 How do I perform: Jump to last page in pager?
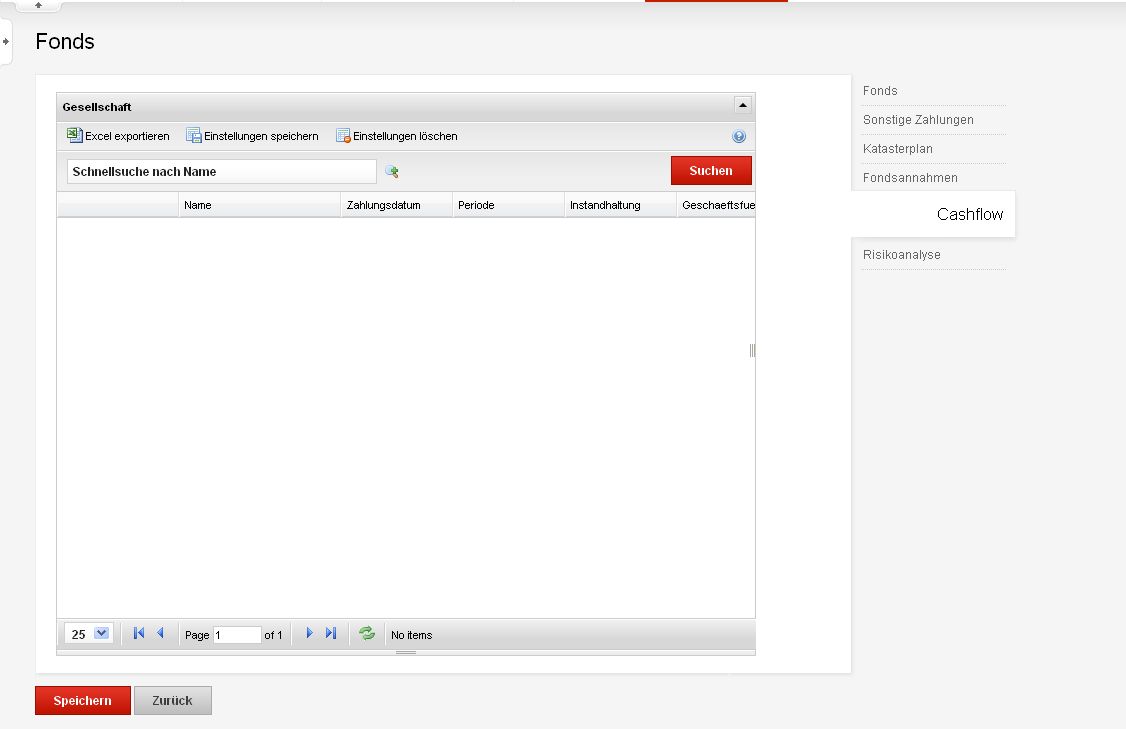click(331, 633)
